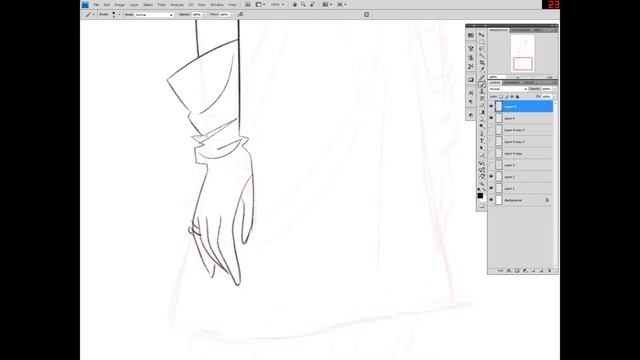Screen dimensions: 640x360
Task: Hide the layer directly above Background
Action: (491, 188)
